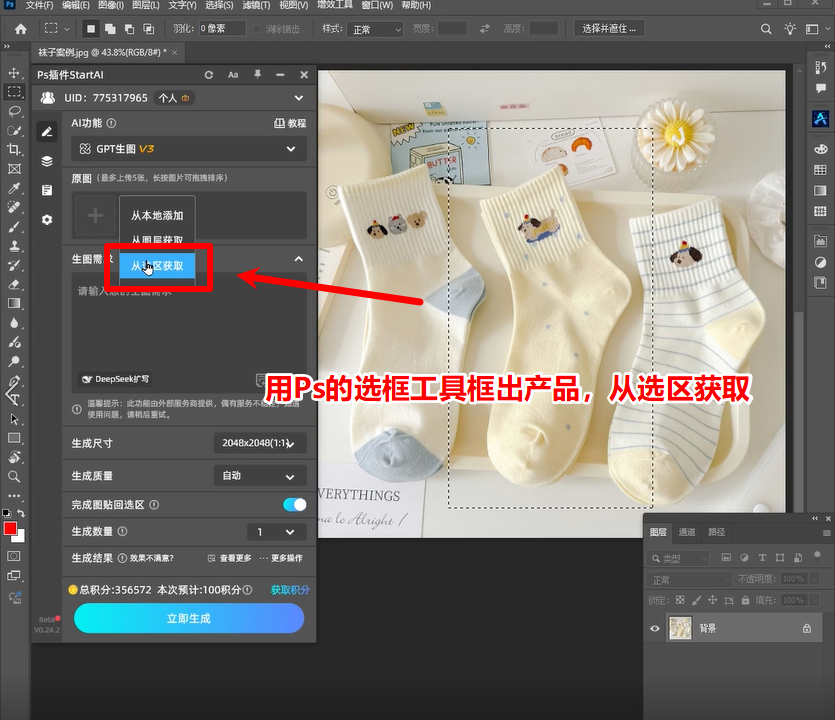Expand the user UID account dropdown
The height and width of the screenshot is (720, 835).
point(299,98)
